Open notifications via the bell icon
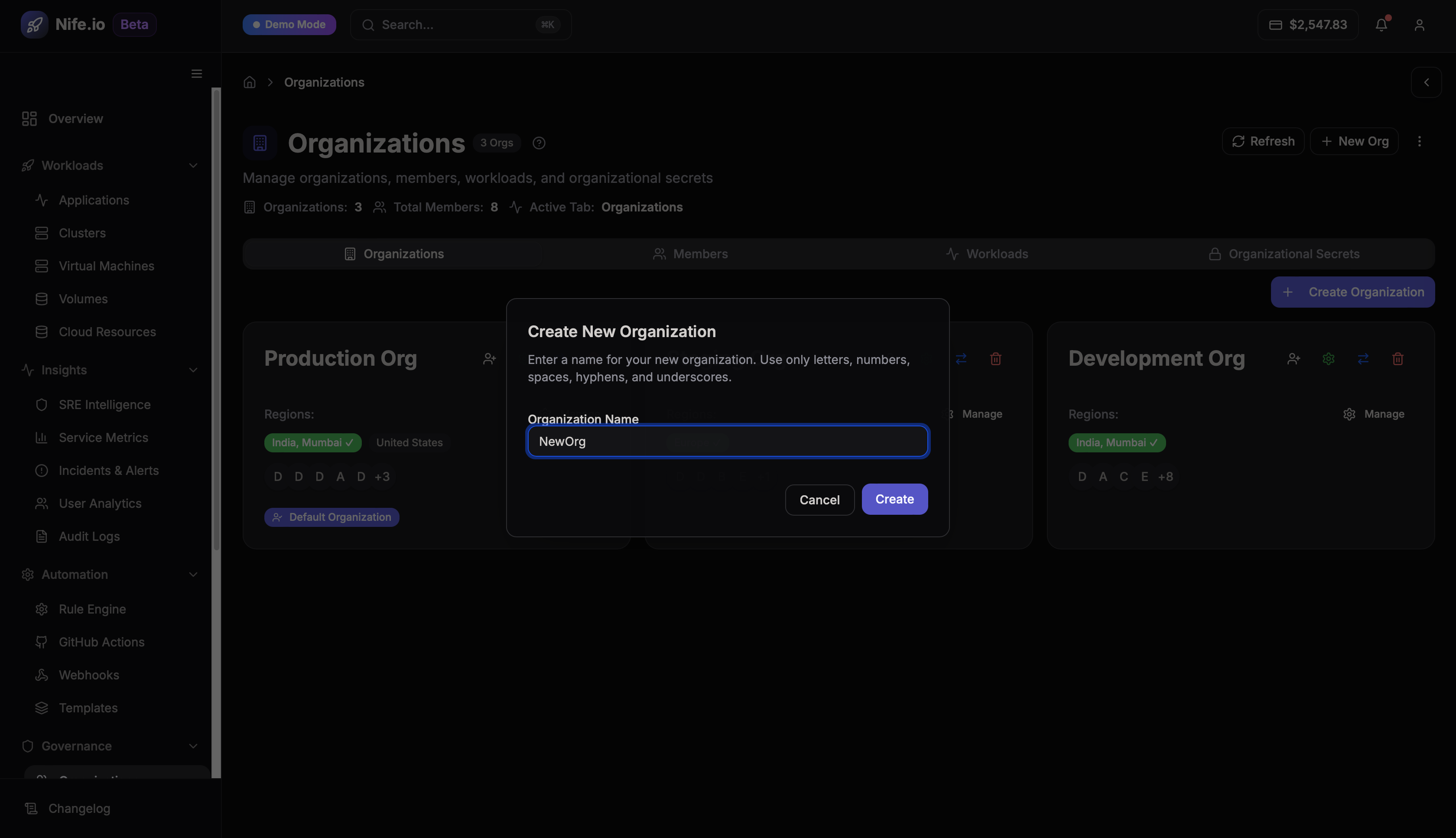 pos(1382,24)
